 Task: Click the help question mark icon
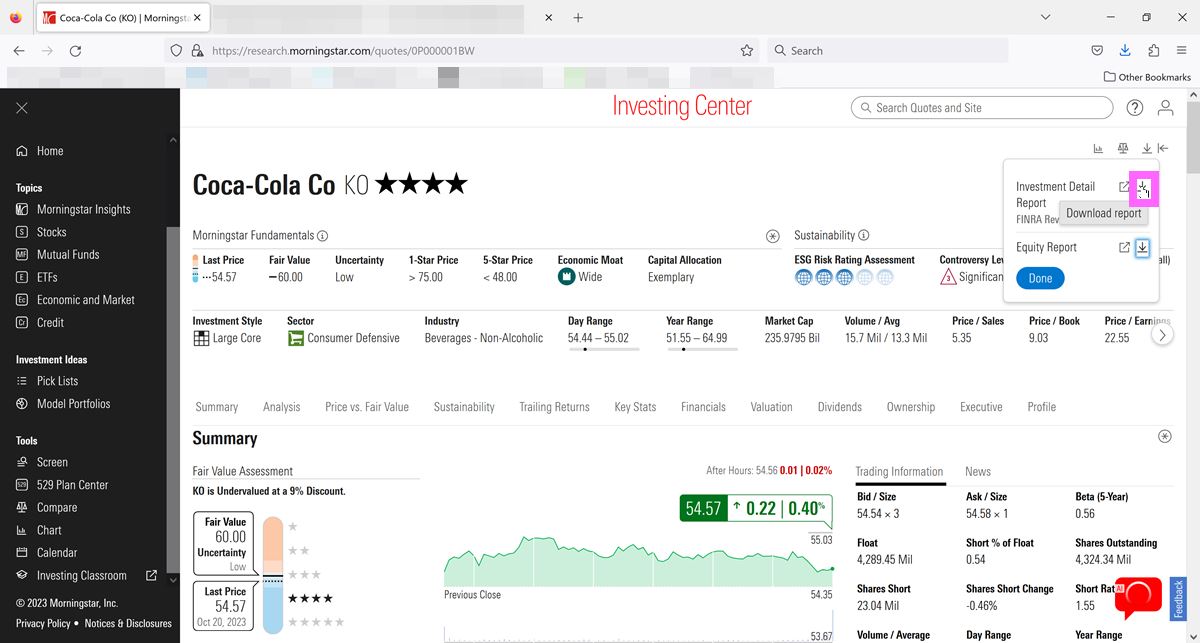(1135, 108)
